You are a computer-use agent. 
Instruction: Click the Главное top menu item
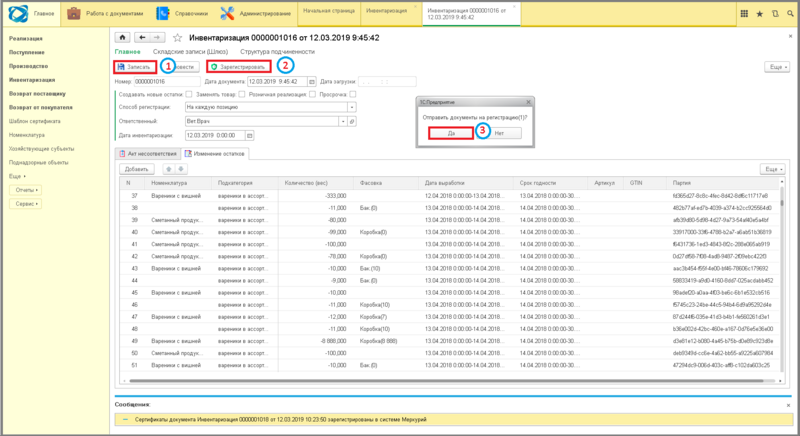[44, 14]
